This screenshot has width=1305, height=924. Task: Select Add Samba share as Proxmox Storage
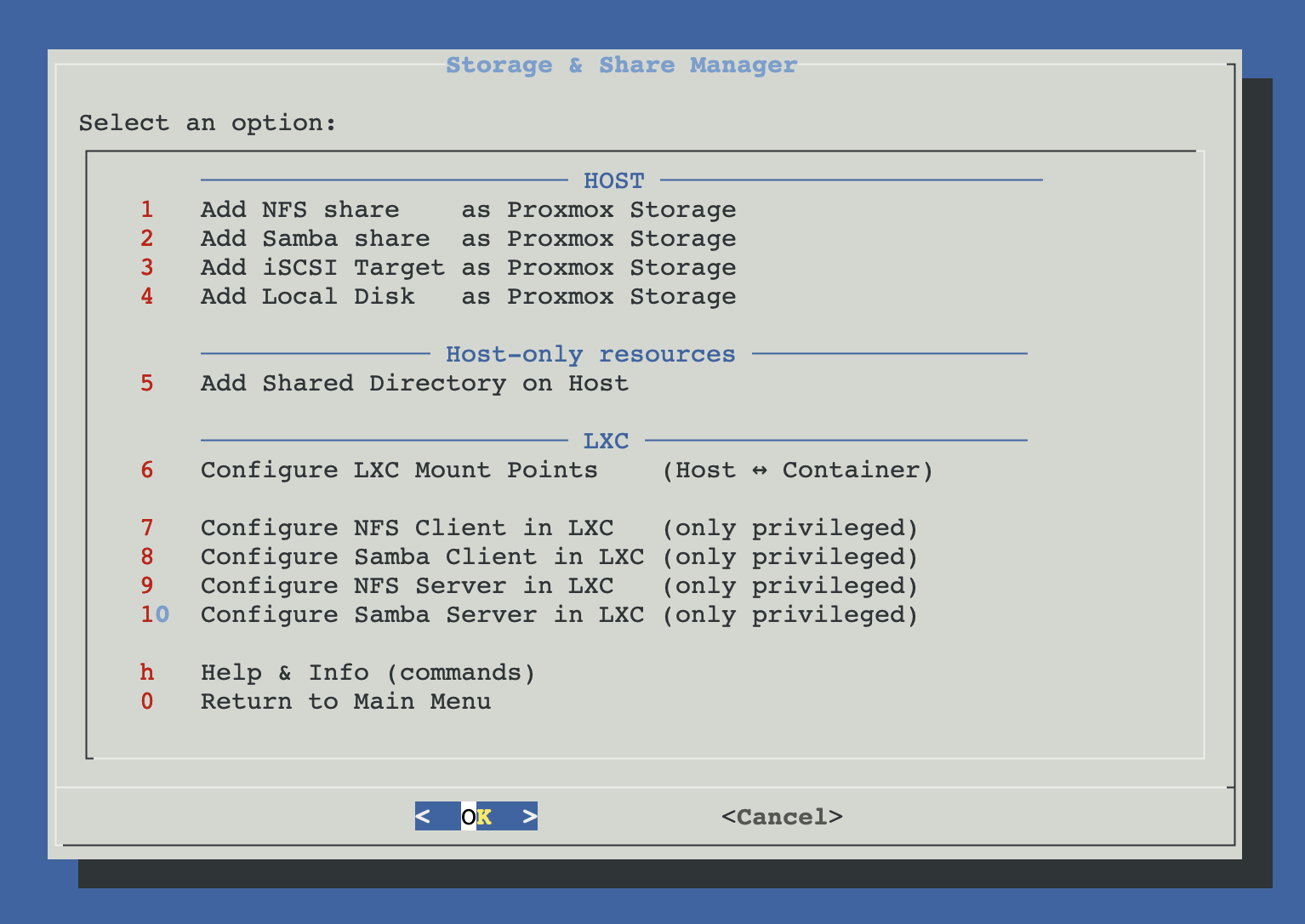(x=438, y=239)
